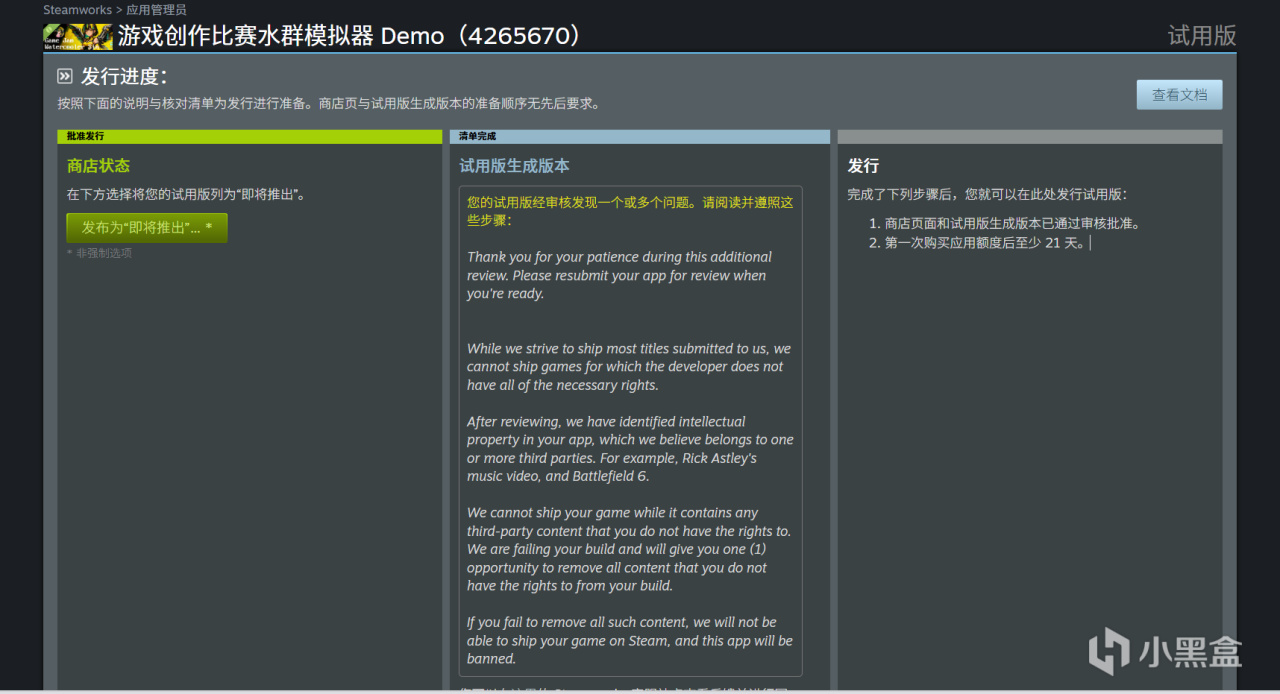Click the paragraph starting 'Thank you for your patience'
Image resolution: width=1280 pixels, height=694 pixels.
619,275
